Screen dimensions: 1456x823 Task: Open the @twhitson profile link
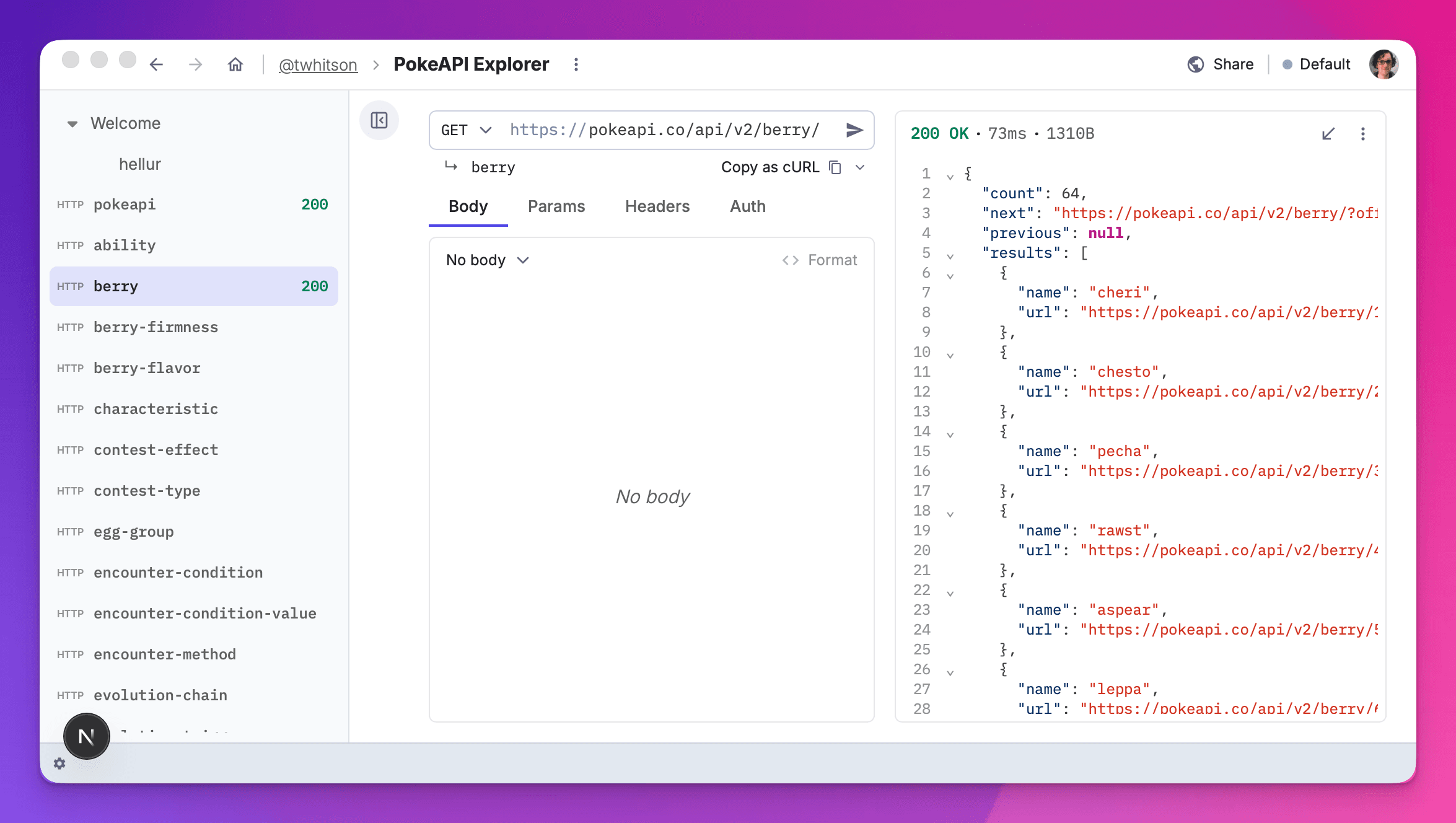[318, 64]
